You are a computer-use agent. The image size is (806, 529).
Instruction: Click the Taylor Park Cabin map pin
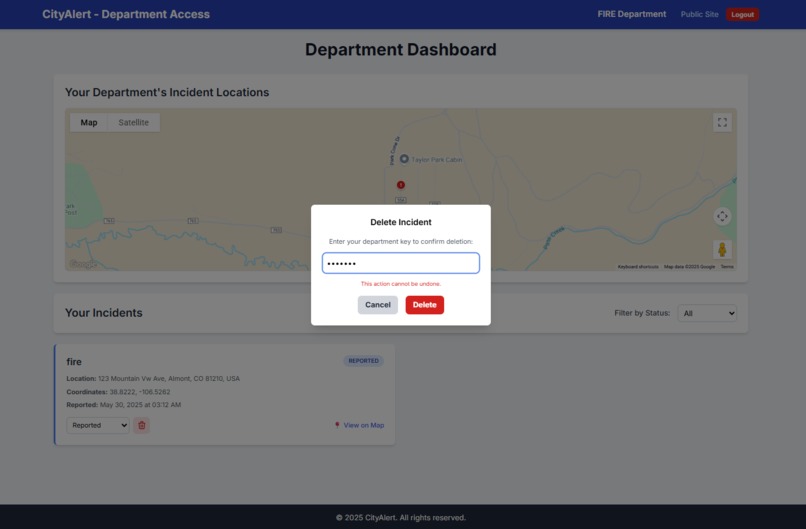point(404,159)
